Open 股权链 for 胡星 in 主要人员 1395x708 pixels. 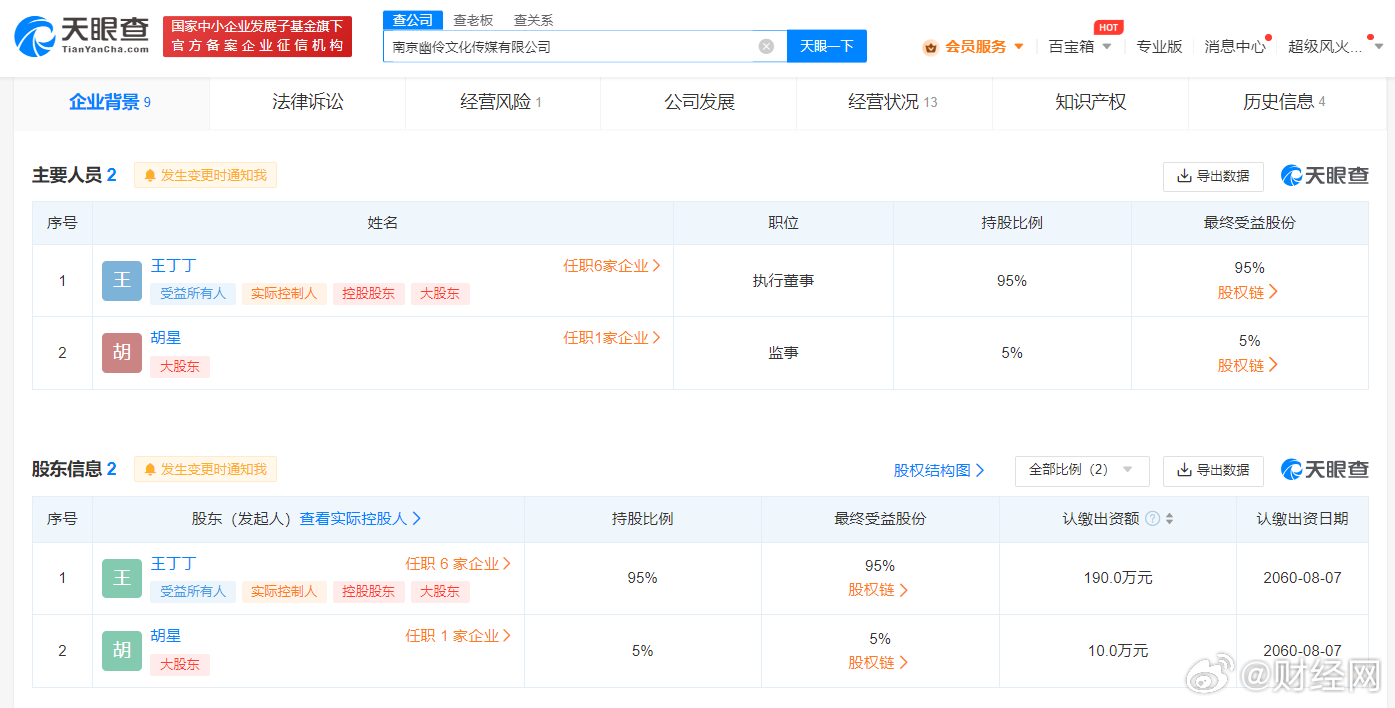click(1248, 365)
